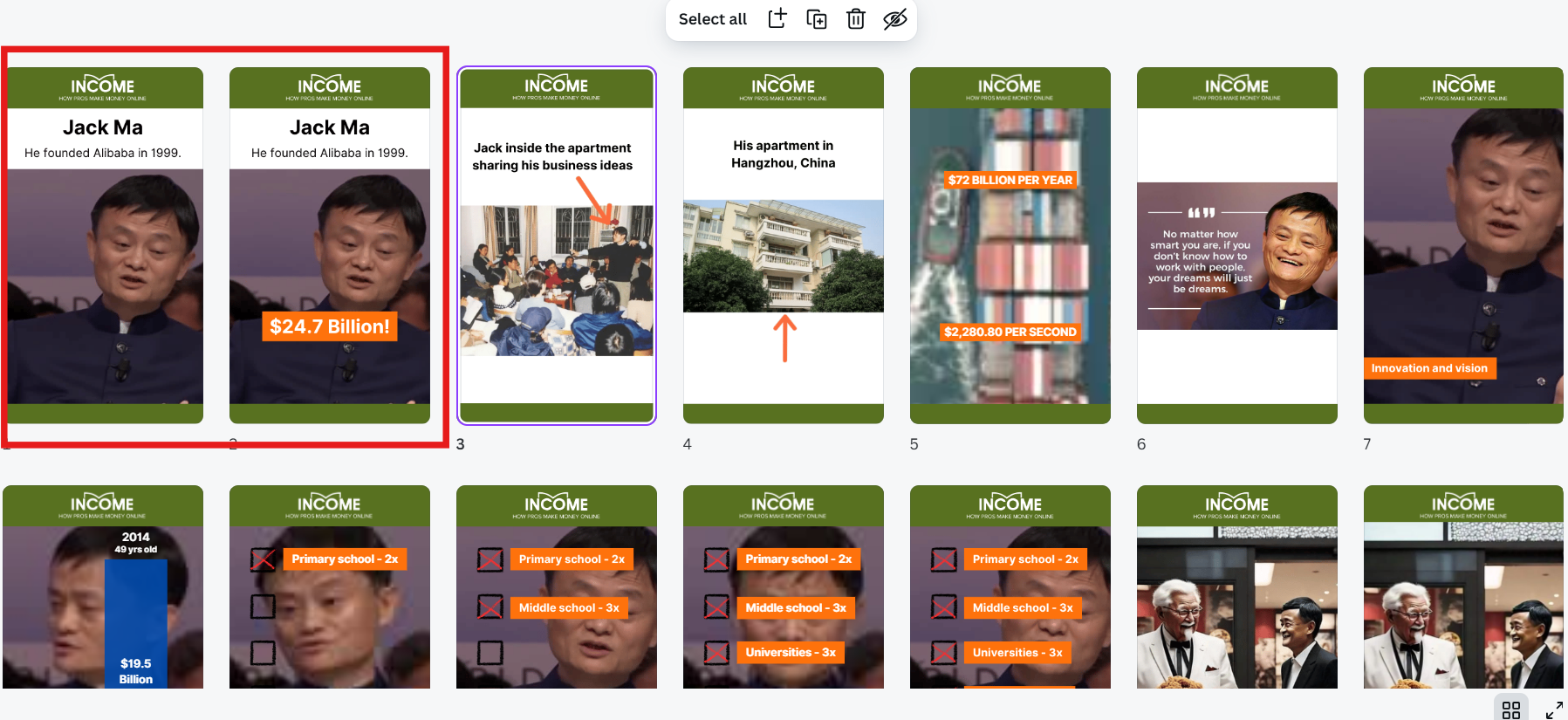
Task: Hide the selected page with the eye icon
Action: tap(895, 19)
